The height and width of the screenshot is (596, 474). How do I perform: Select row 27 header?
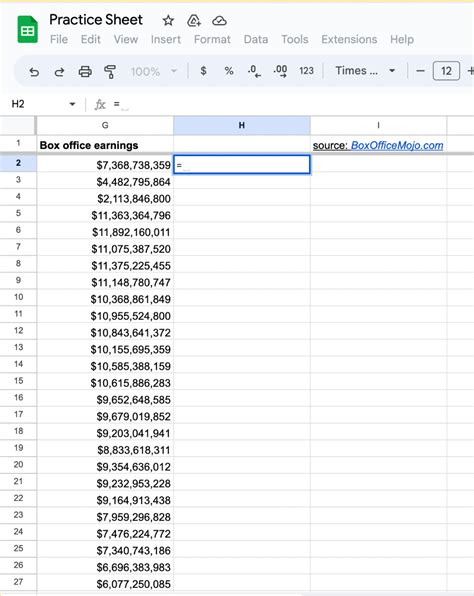click(x=18, y=582)
